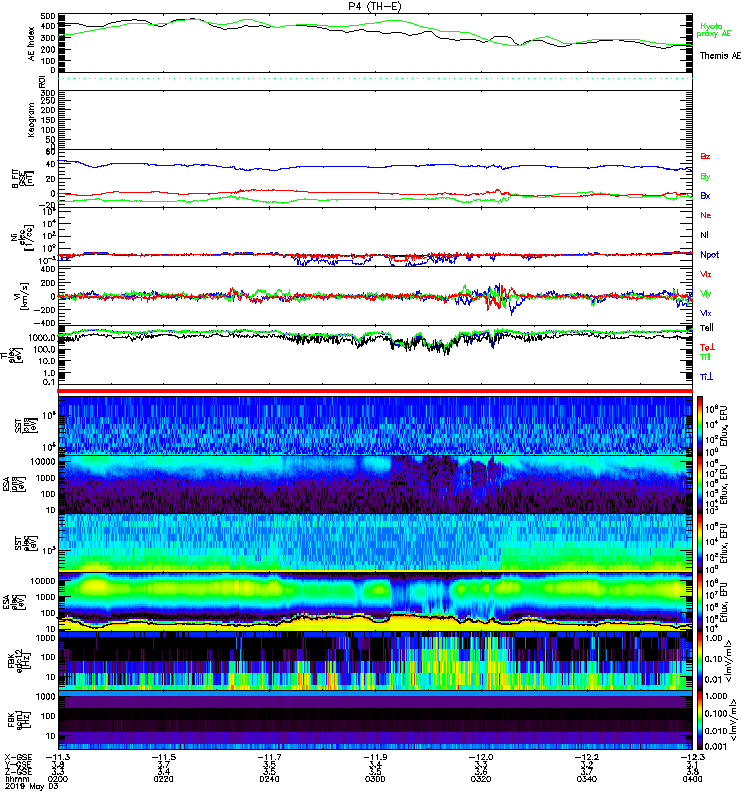The image size is (750, 800).
Task: Click the "0300" time tick label
Action: click(x=375, y=779)
